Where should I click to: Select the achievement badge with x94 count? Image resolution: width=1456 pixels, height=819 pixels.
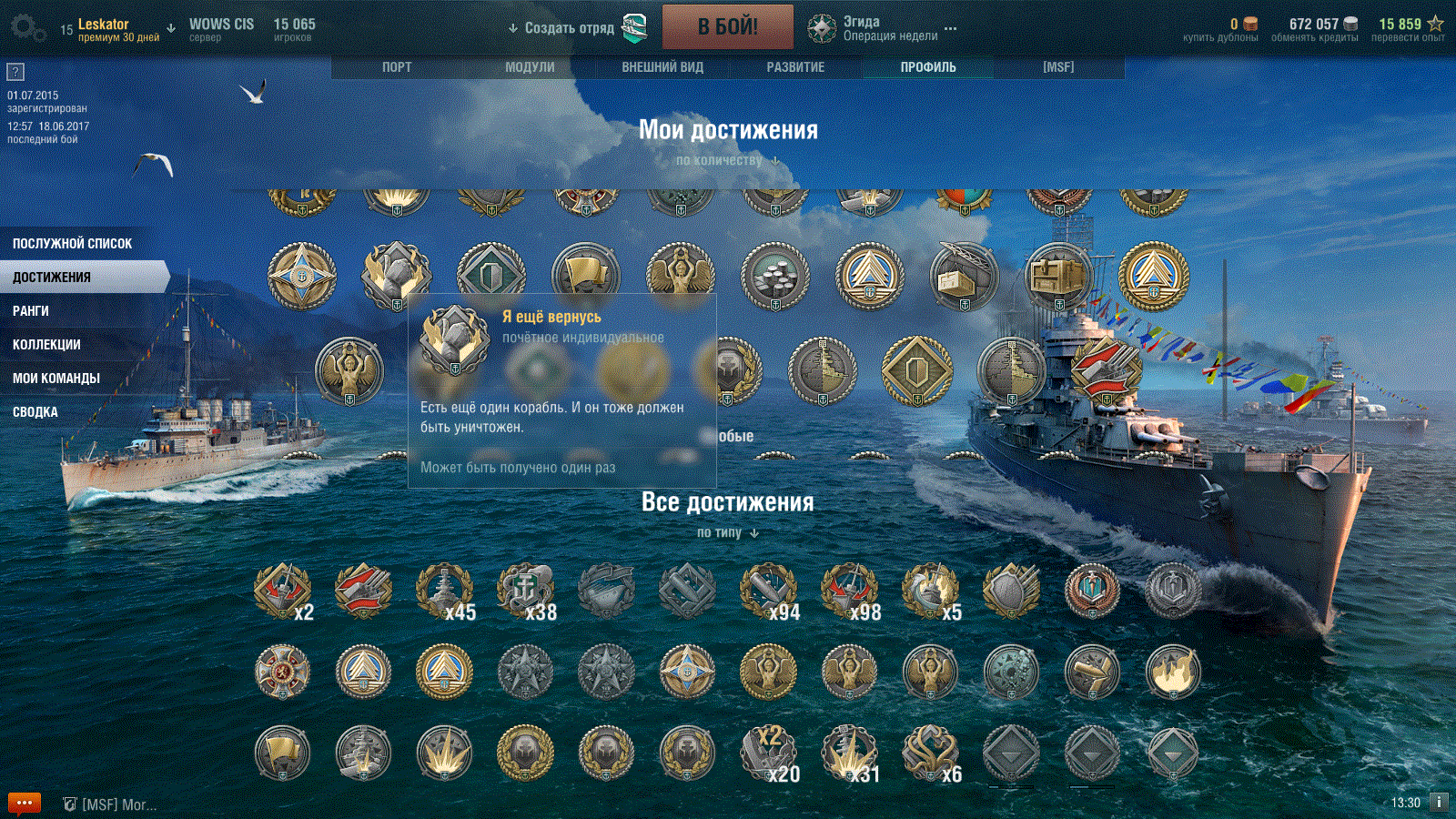click(769, 591)
